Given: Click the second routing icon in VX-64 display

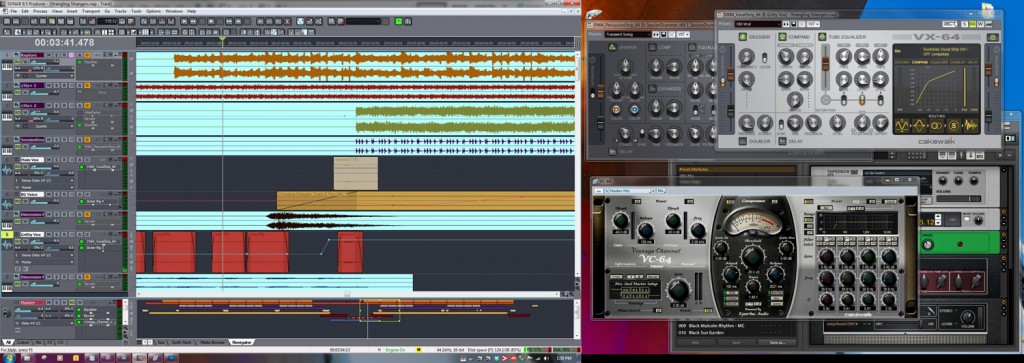Looking at the screenshot, I should point(920,125).
